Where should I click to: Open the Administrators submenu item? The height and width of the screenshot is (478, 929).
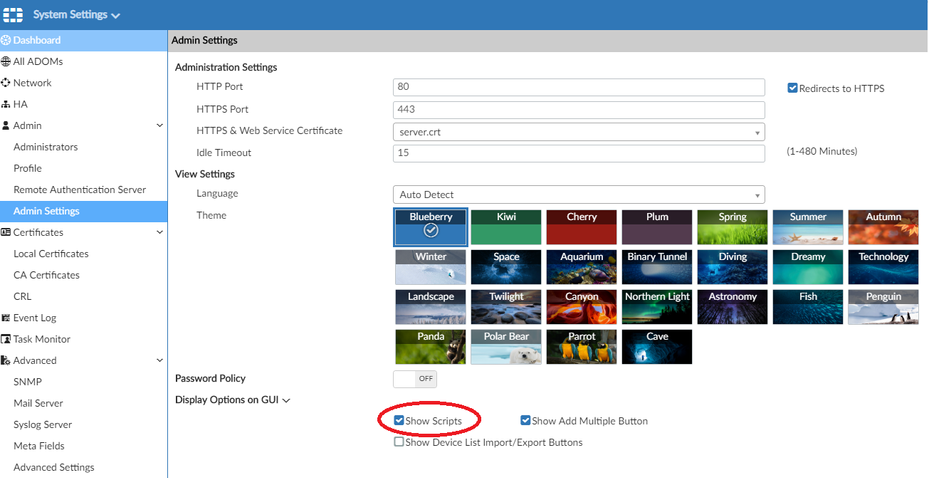pos(84,147)
